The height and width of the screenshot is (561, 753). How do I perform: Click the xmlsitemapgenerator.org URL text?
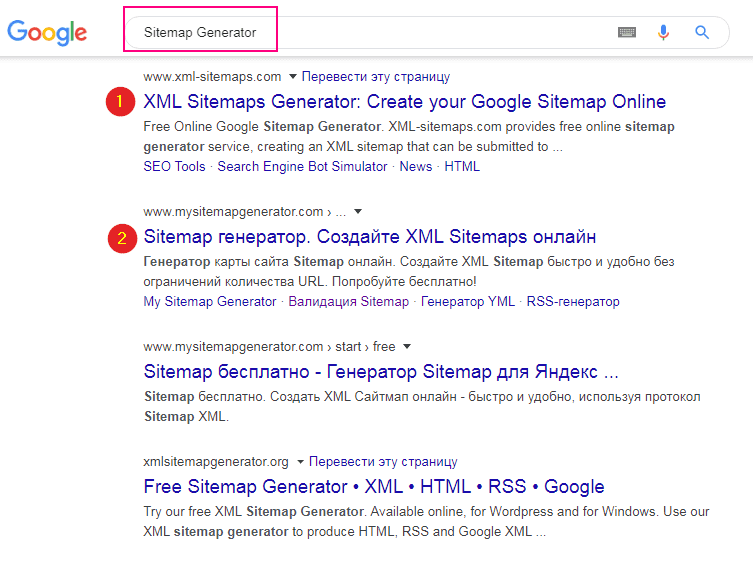point(216,462)
